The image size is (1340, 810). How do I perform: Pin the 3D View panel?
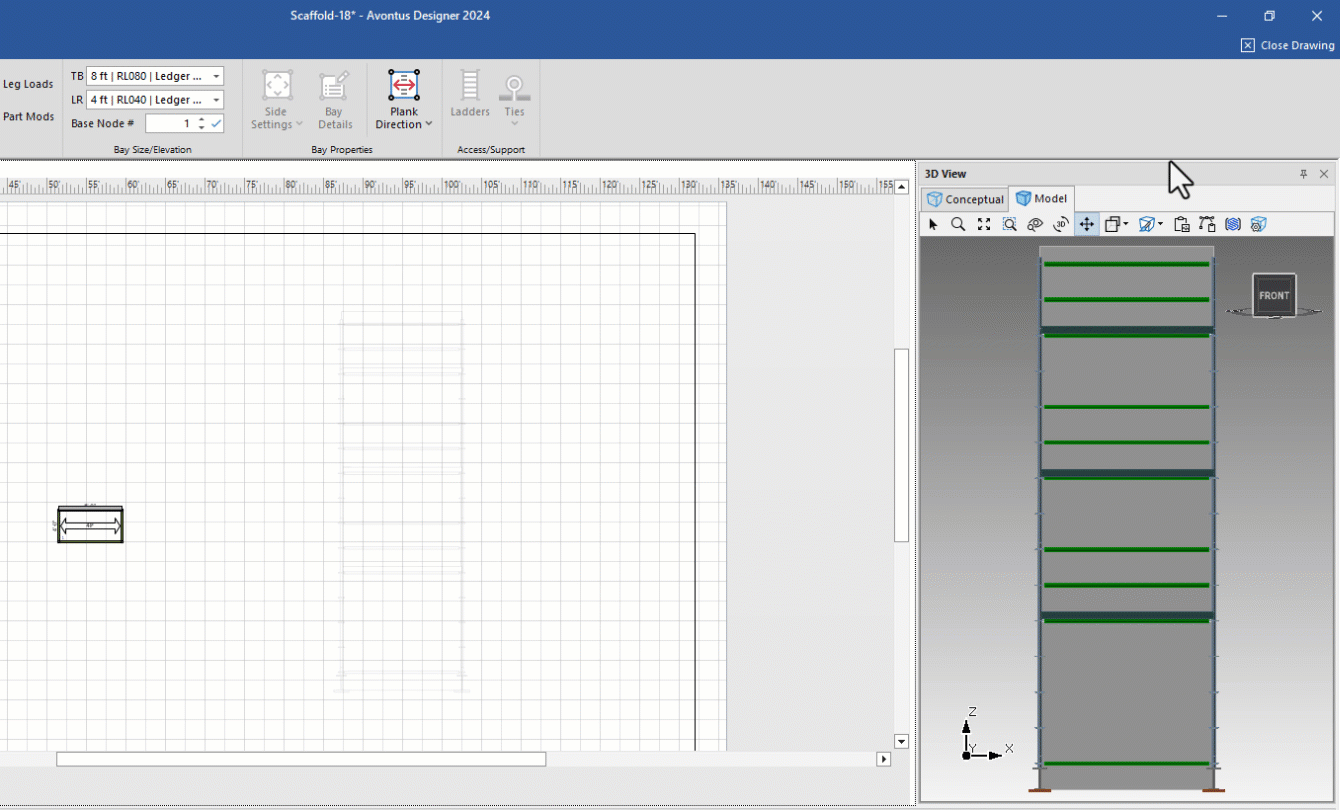click(1303, 174)
